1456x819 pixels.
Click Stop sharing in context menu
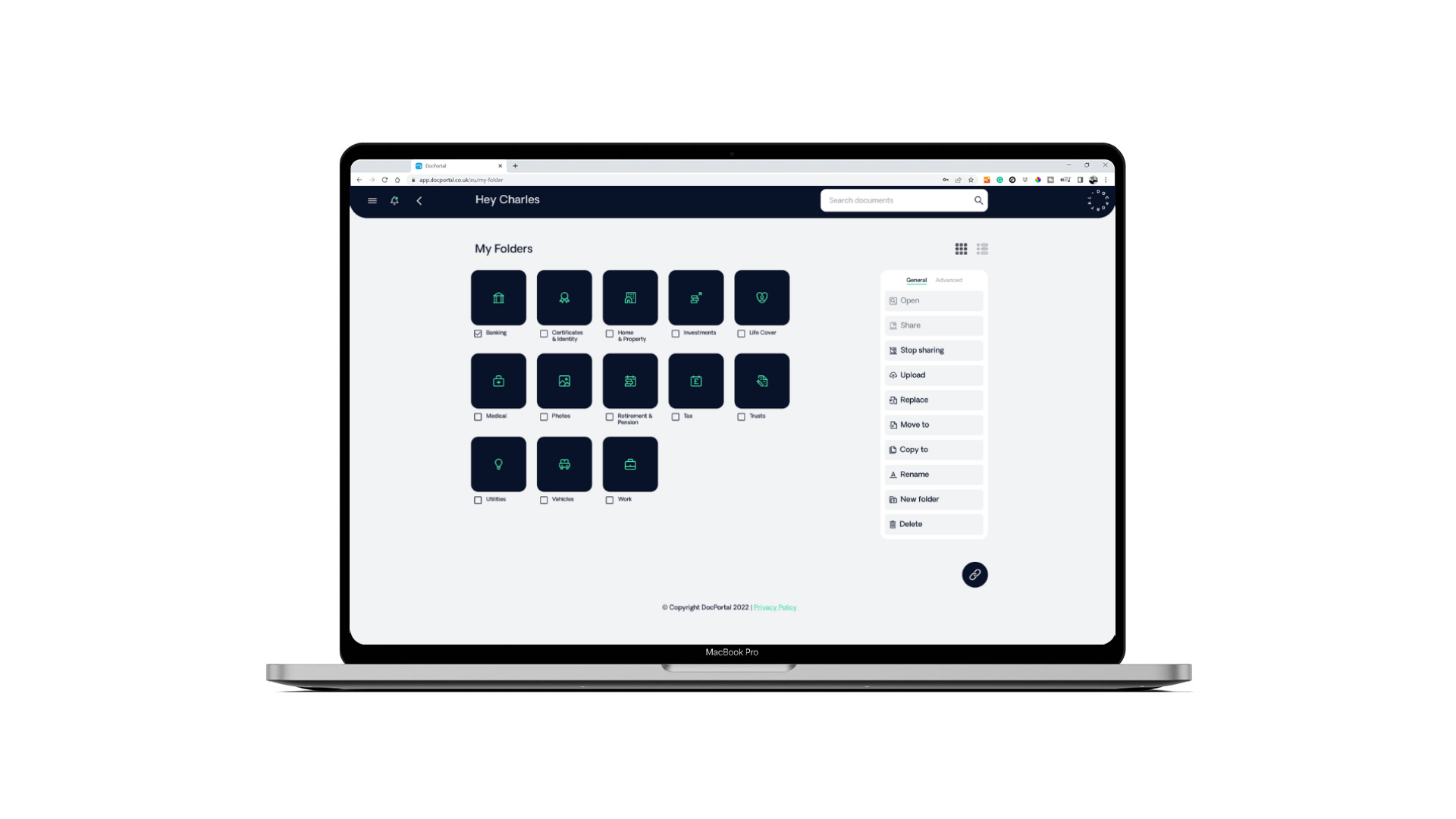[932, 349]
